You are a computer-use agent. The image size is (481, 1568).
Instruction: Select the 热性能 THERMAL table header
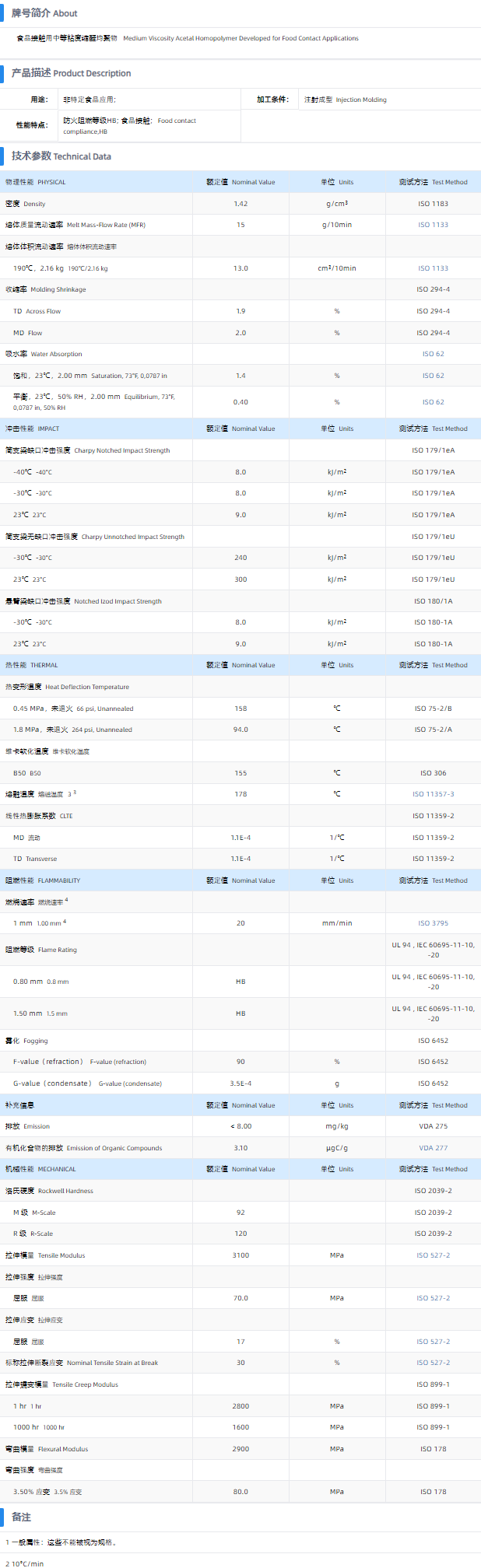click(32, 665)
